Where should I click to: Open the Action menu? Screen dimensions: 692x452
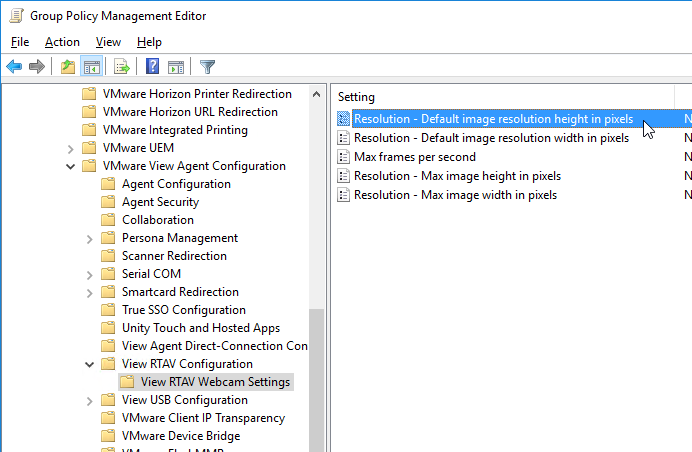click(62, 42)
